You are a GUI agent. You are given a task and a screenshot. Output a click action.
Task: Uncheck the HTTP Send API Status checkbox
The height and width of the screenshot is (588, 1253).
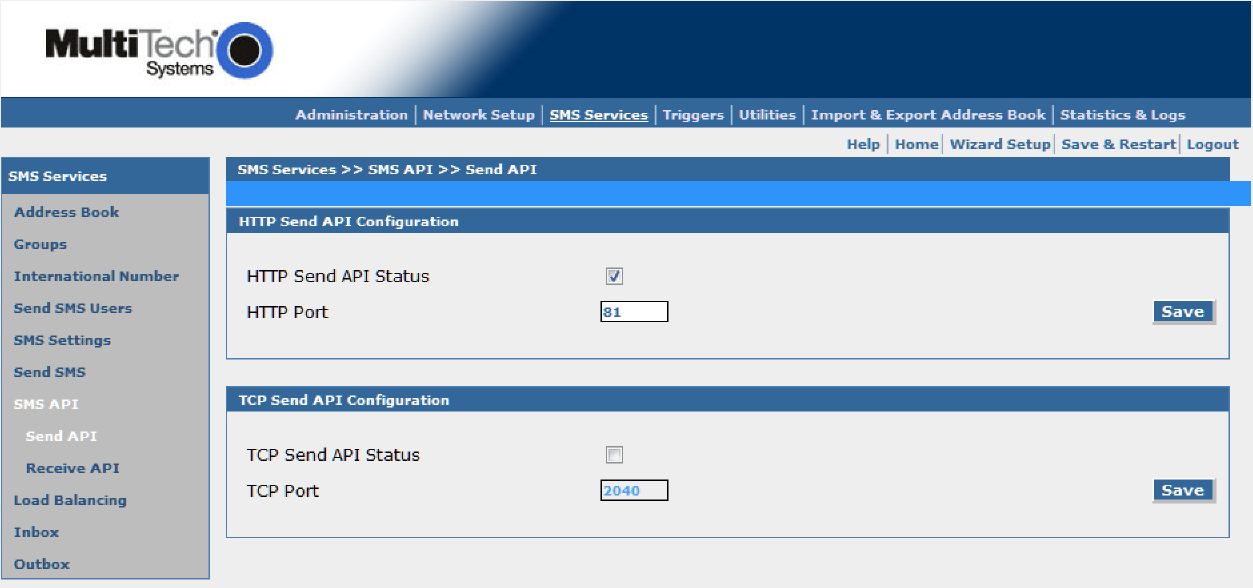click(x=614, y=277)
